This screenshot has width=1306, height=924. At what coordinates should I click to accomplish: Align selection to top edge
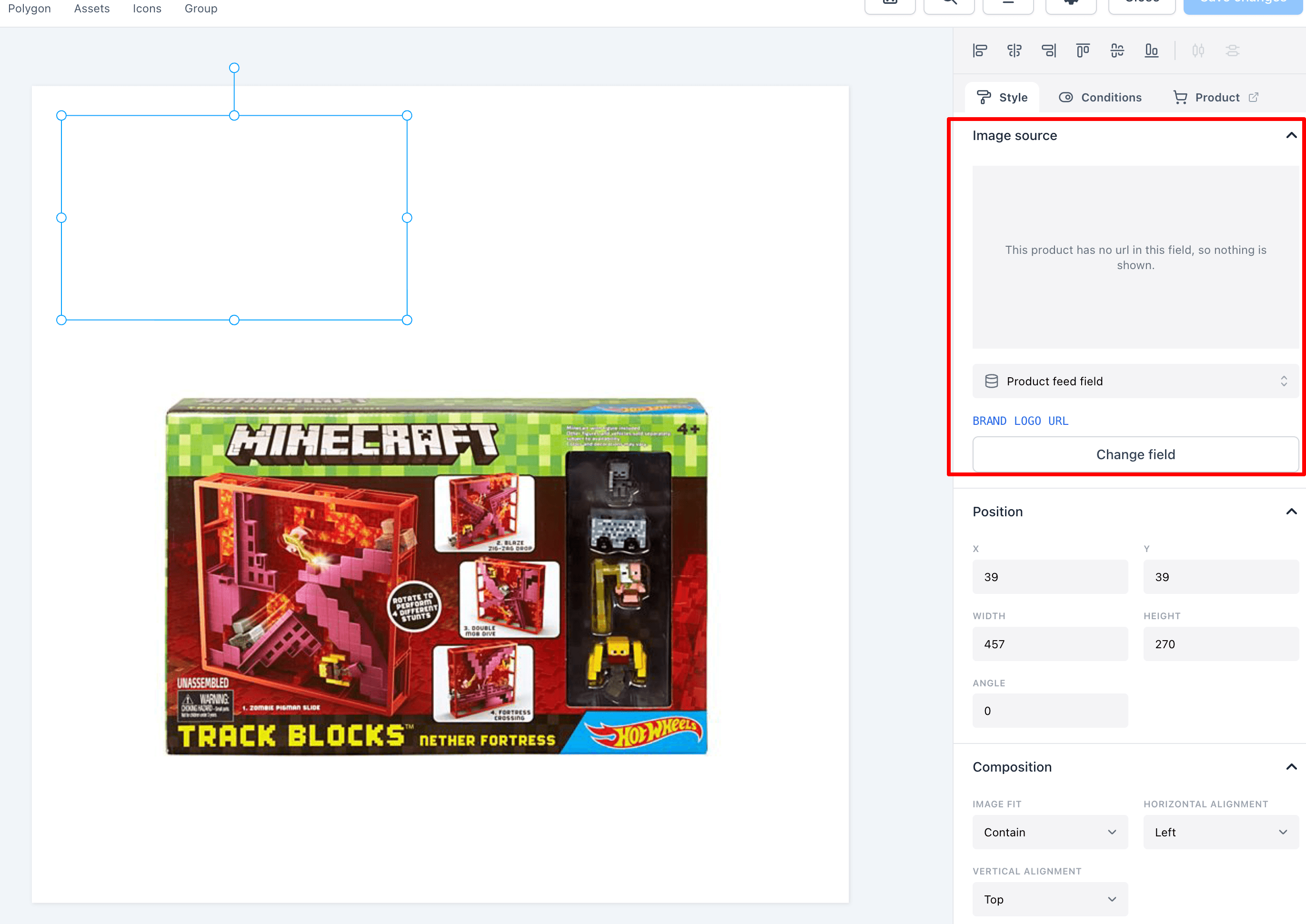(1083, 50)
